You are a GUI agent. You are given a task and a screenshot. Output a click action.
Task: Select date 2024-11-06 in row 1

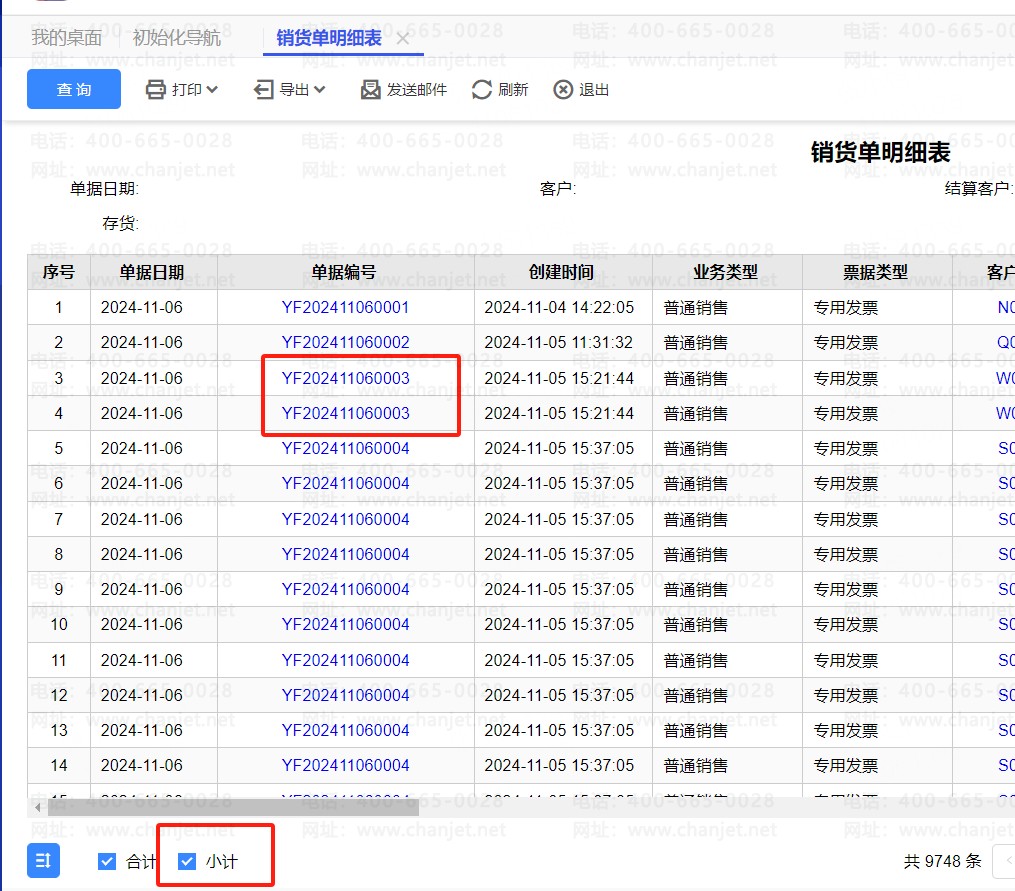click(142, 307)
